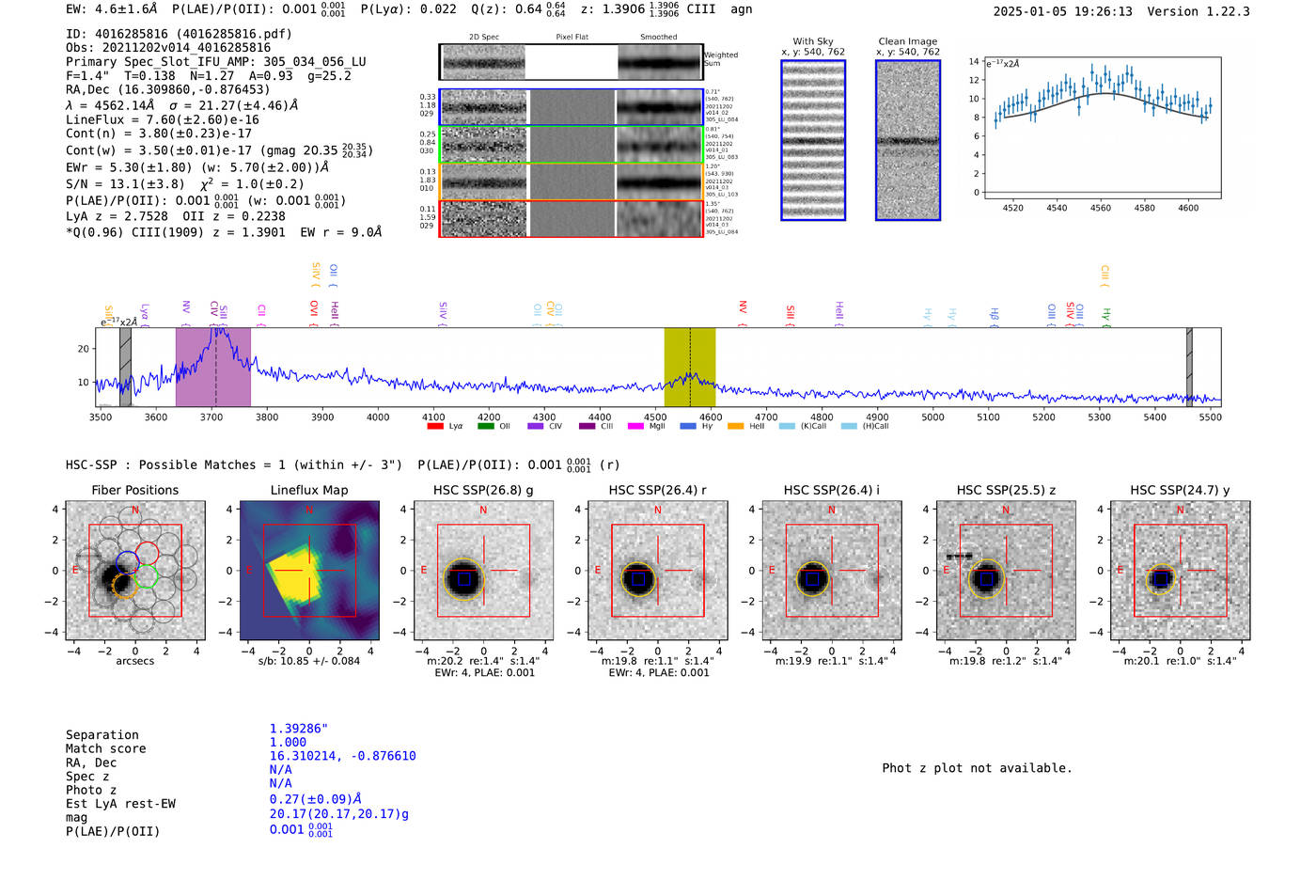Open the HSC SSP(25.5) z cutout
Screen dimensions: 1316x896
pos(1006,570)
